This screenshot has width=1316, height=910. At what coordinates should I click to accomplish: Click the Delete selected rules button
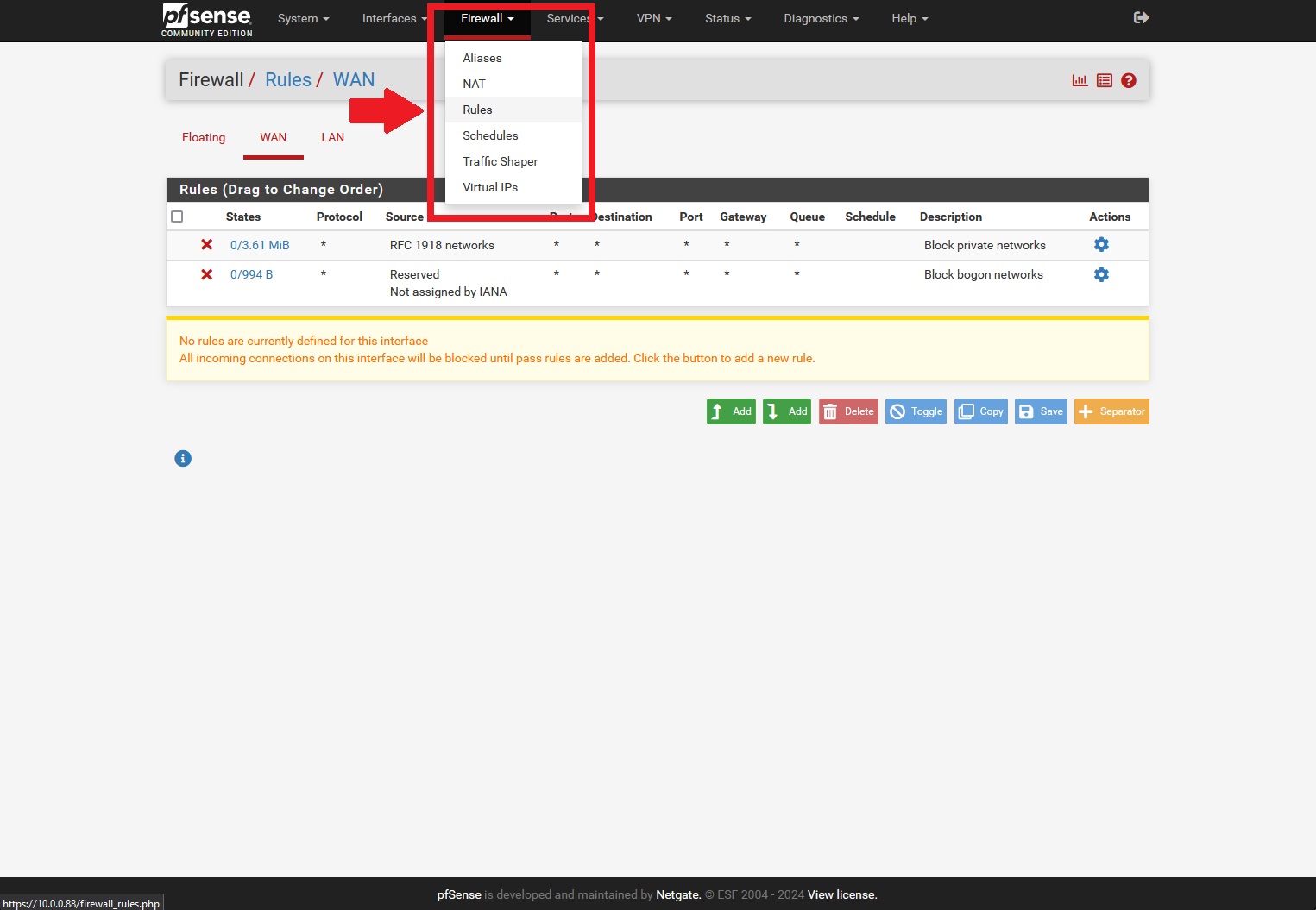tap(848, 411)
